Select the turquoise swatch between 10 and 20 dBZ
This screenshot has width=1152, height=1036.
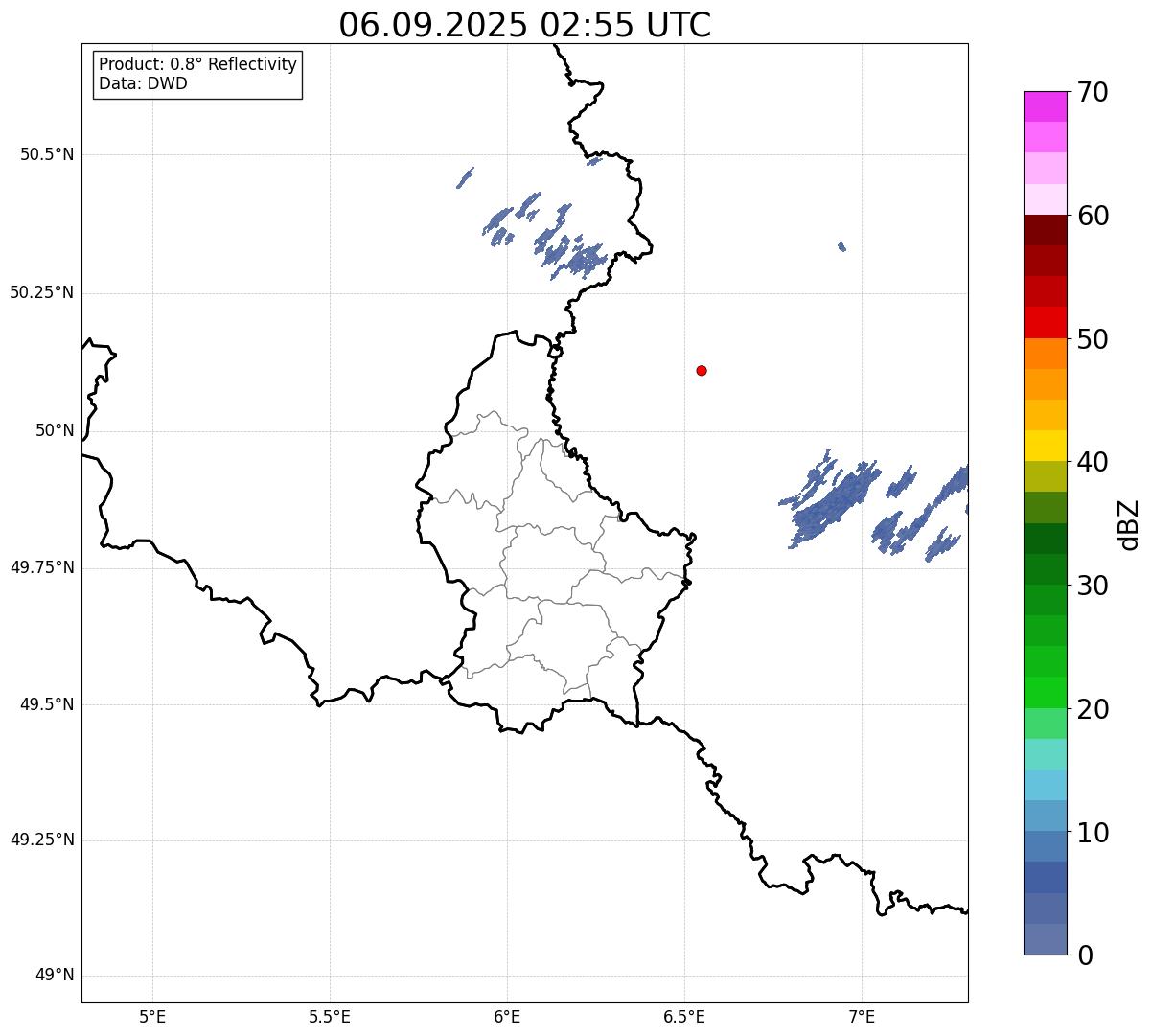coord(1045,754)
